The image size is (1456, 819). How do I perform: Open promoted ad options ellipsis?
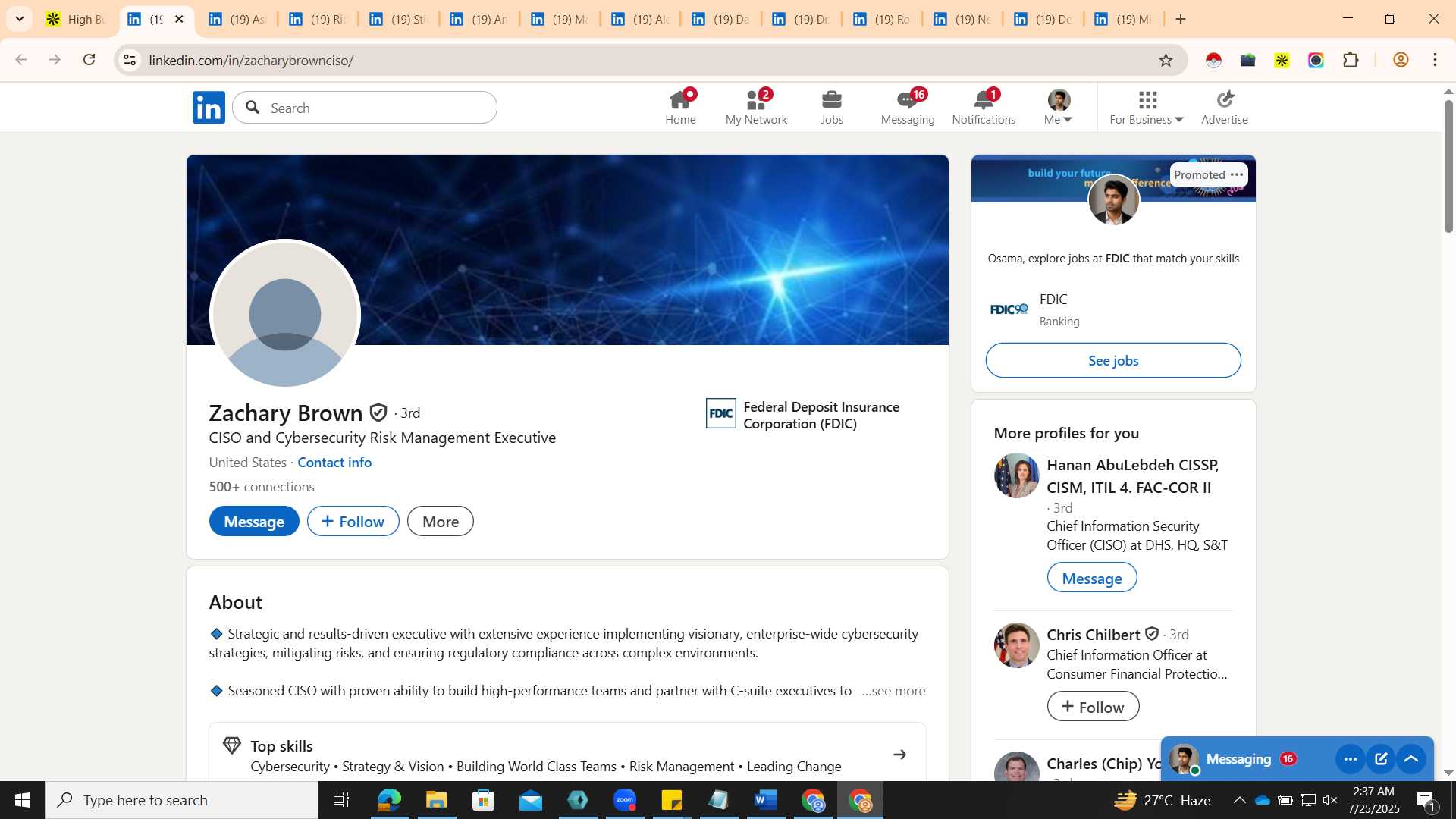(x=1237, y=174)
